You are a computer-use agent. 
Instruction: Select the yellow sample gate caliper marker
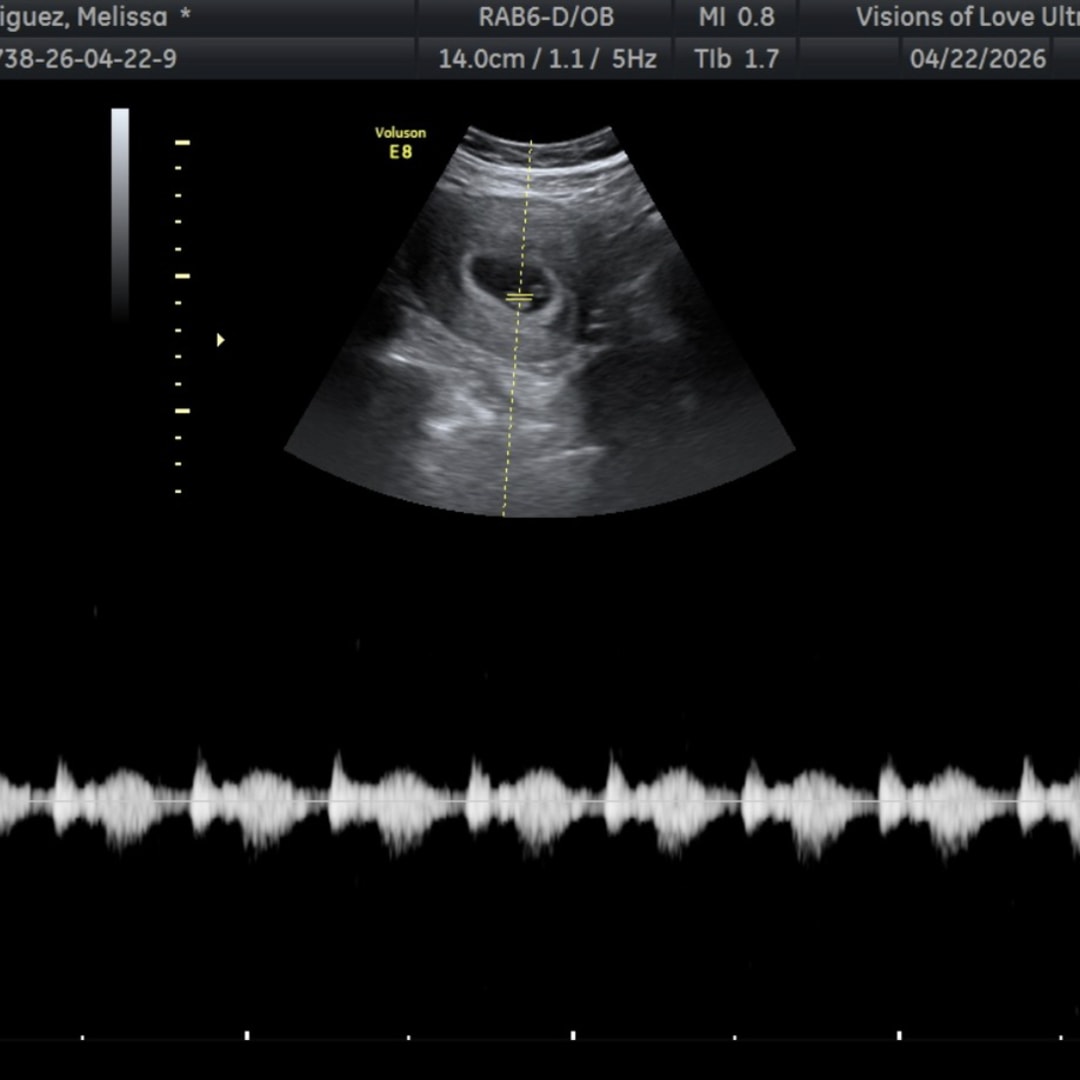coord(519,298)
